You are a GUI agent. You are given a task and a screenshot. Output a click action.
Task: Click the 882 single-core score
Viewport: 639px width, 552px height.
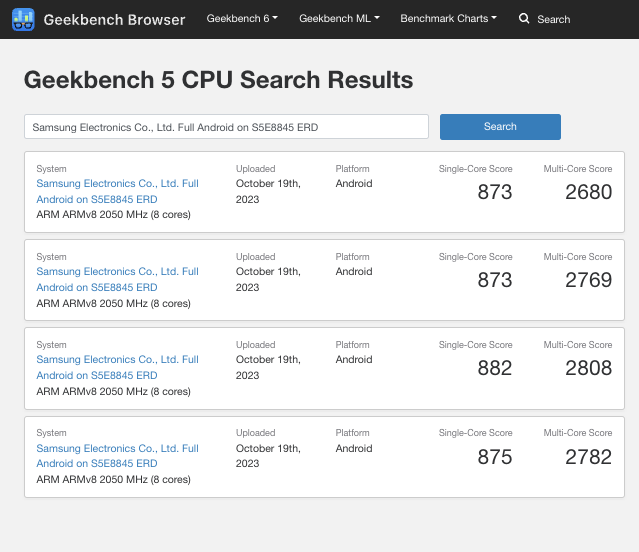pyautogui.click(x=495, y=368)
